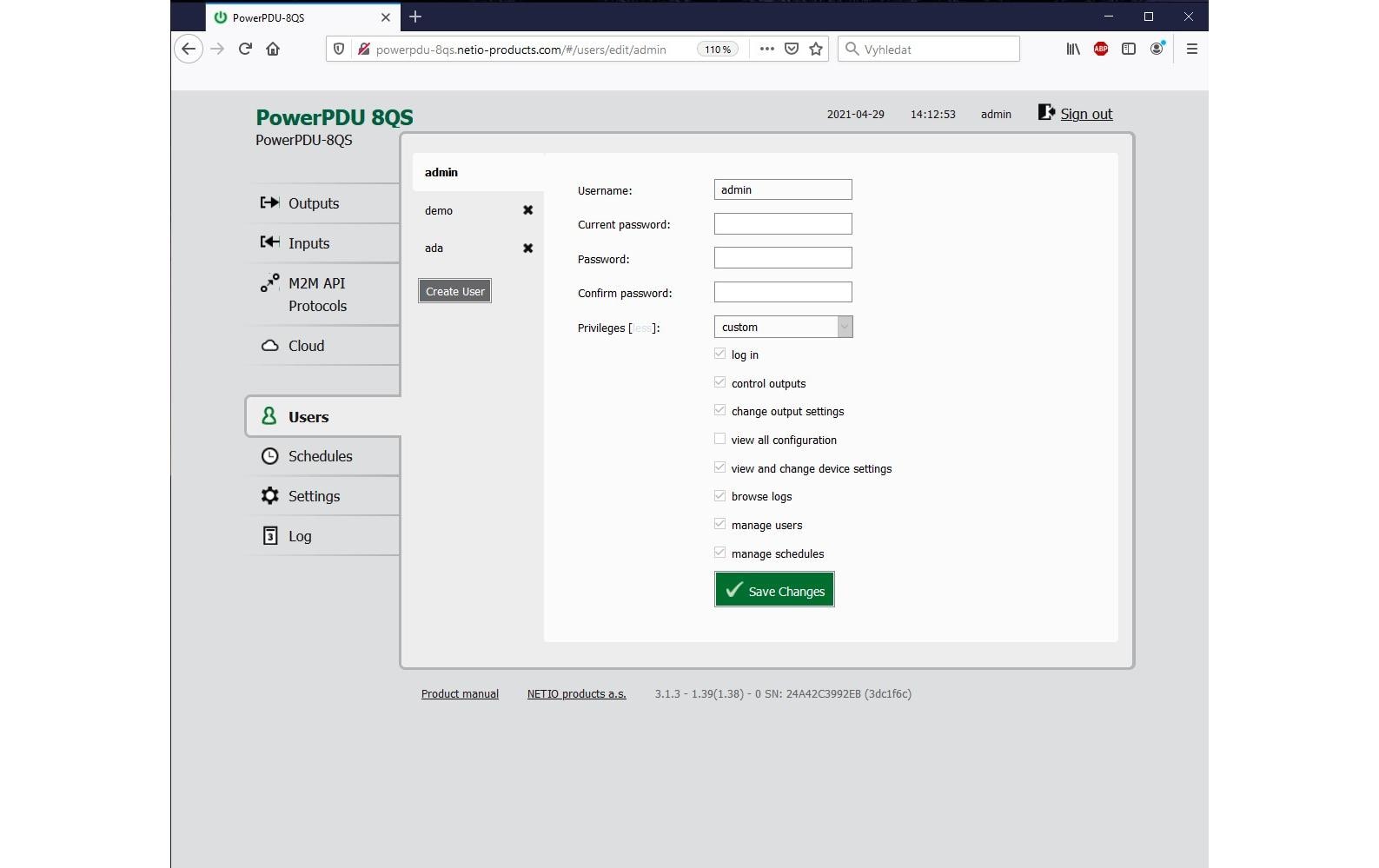Click the Create User button
Screen dimensions: 1379x868
[x=455, y=291]
